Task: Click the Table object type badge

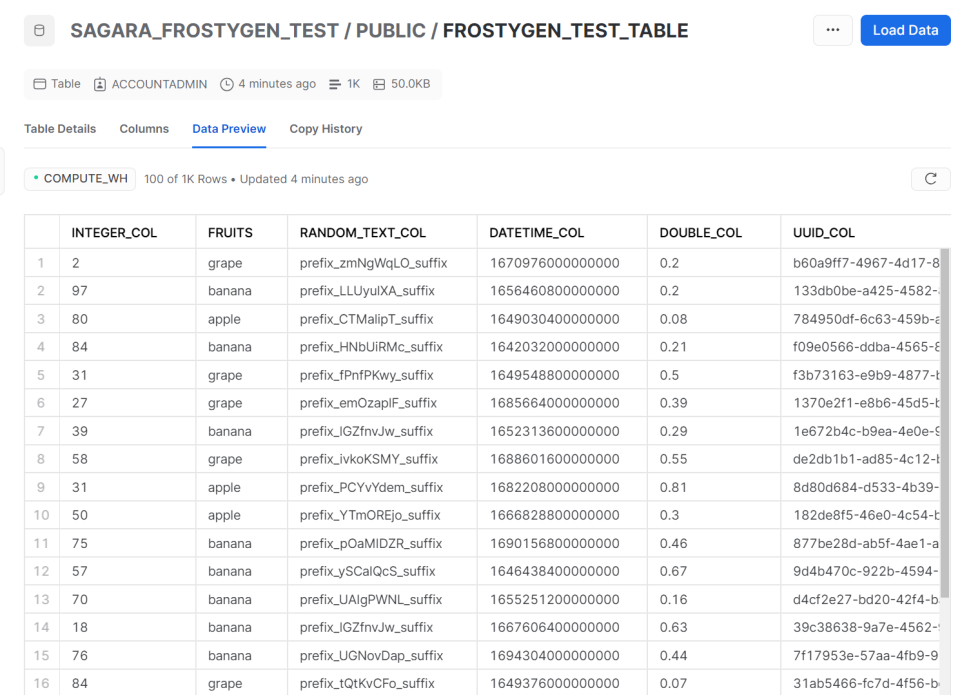Action: pyautogui.click(x=55, y=84)
